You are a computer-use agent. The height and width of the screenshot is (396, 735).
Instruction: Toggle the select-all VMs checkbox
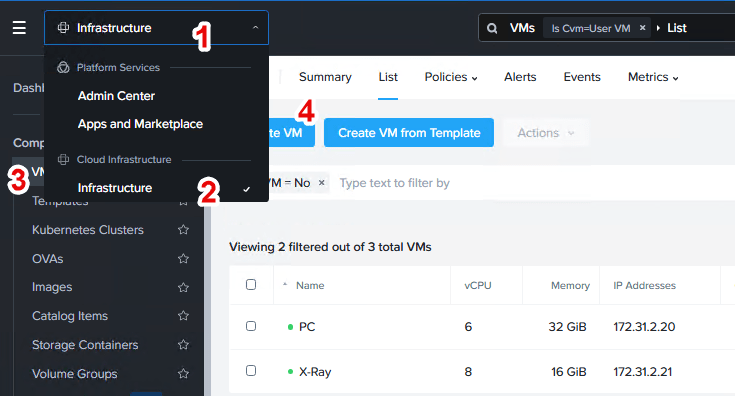coord(251,284)
